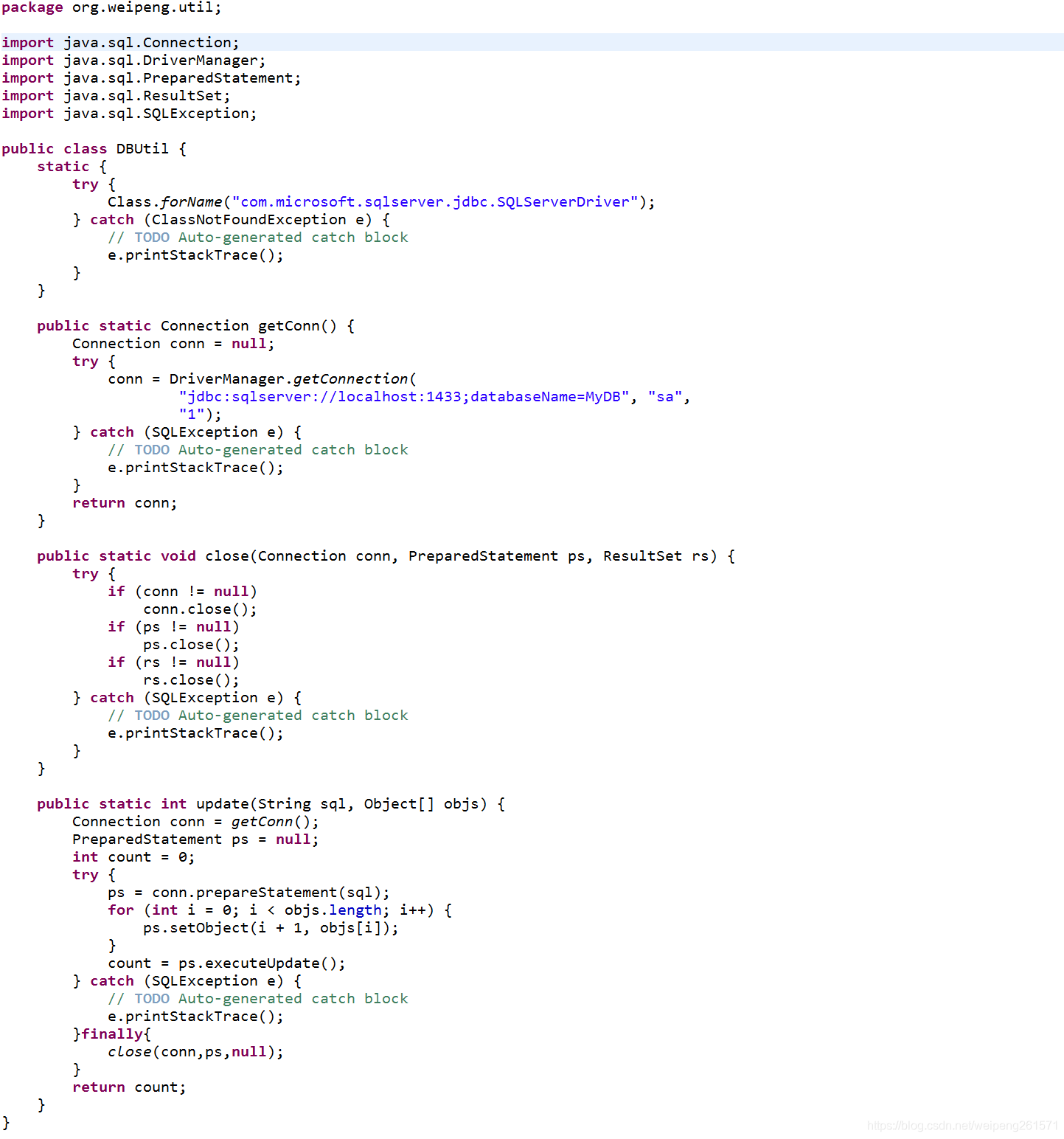Click the getConn() method signature
This screenshot has height=1139, width=1064.
(196, 326)
